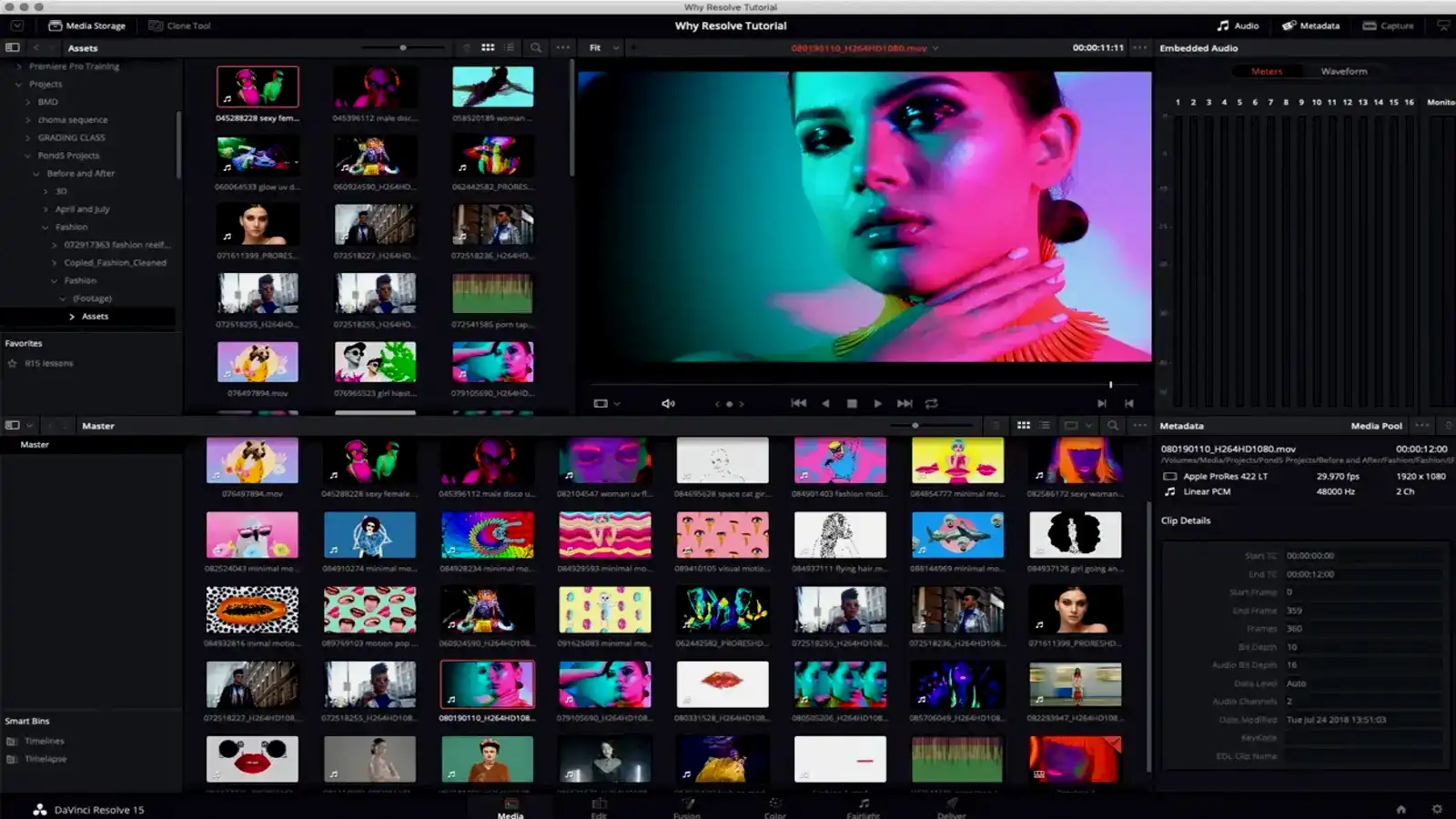Select thumbnail 045288228 sexy fem in storage
The height and width of the screenshot is (819, 1456).
[258, 86]
